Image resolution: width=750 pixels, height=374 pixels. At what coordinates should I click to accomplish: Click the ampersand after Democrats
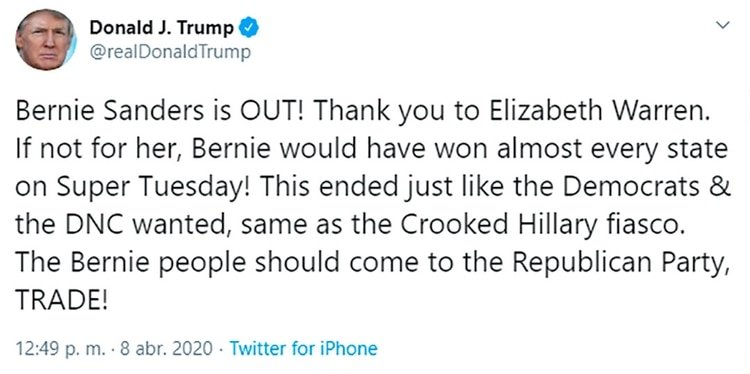[720, 187]
